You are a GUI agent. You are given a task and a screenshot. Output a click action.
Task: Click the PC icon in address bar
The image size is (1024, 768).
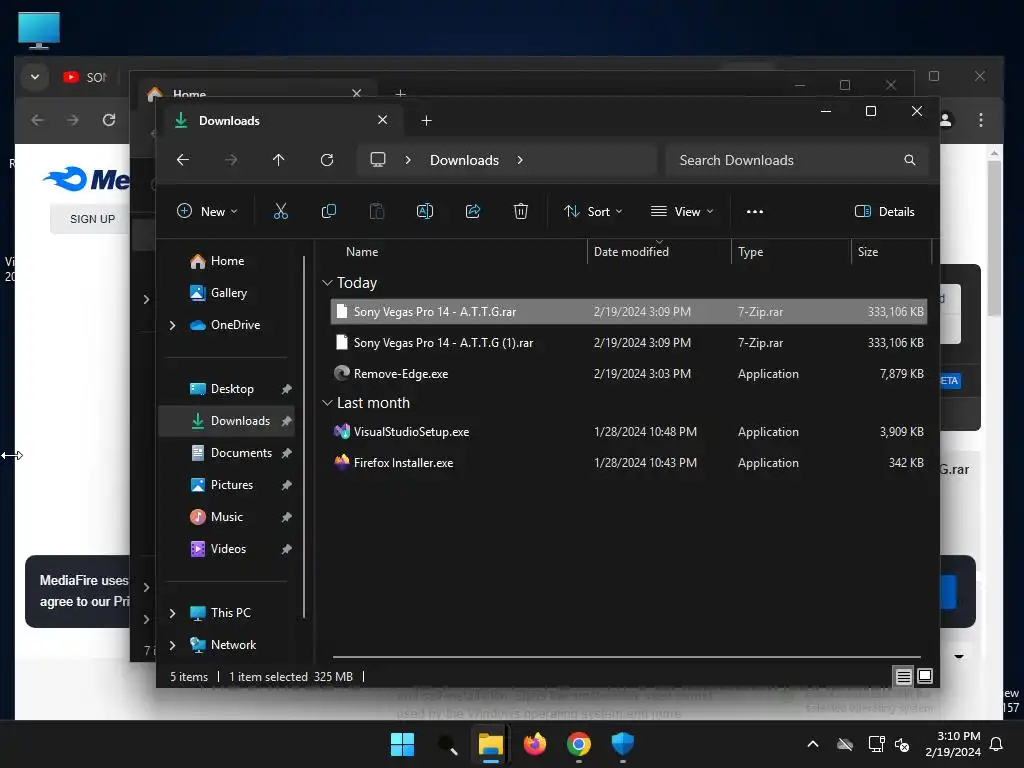pos(378,160)
